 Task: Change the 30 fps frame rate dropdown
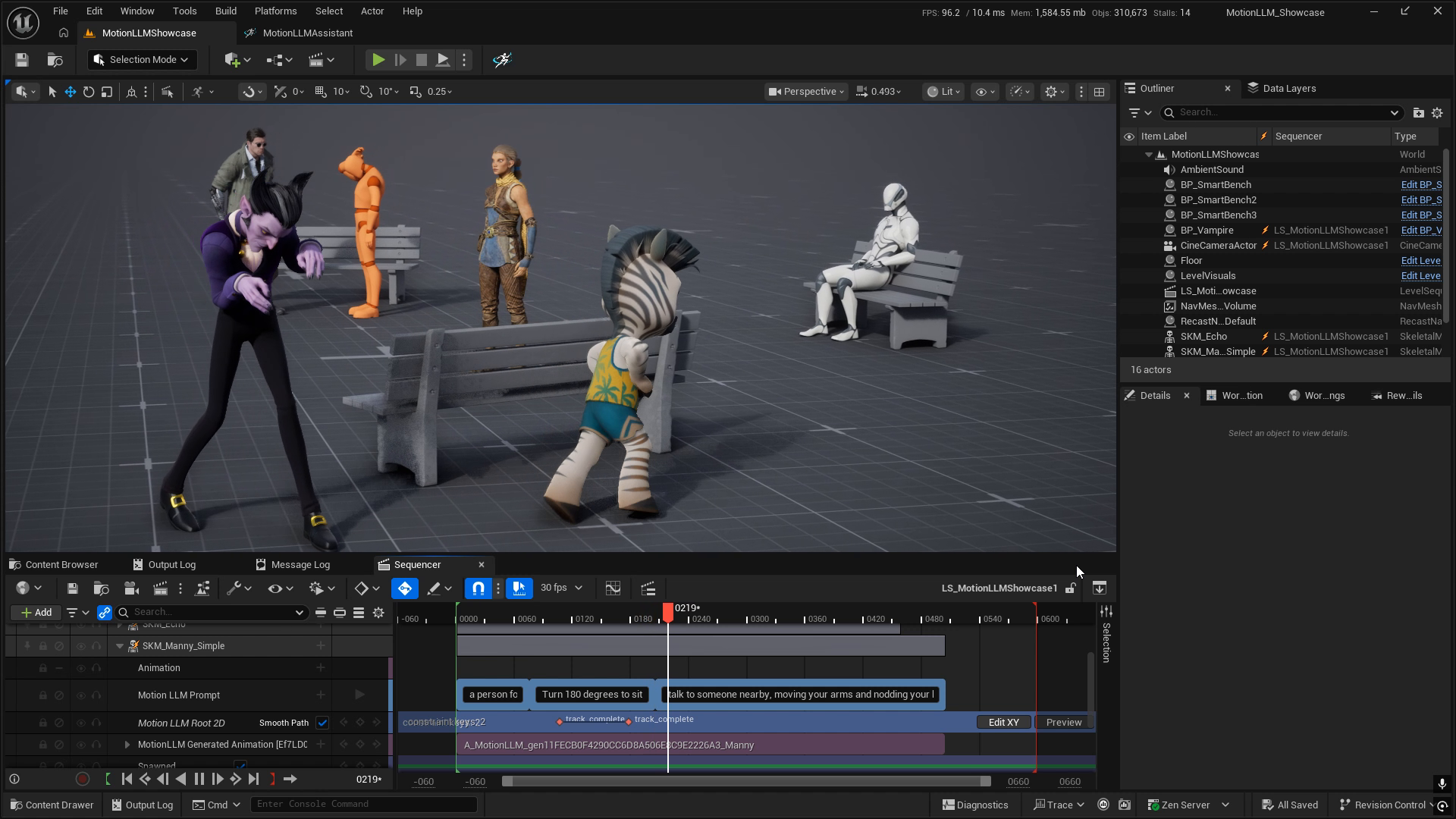click(x=561, y=588)
